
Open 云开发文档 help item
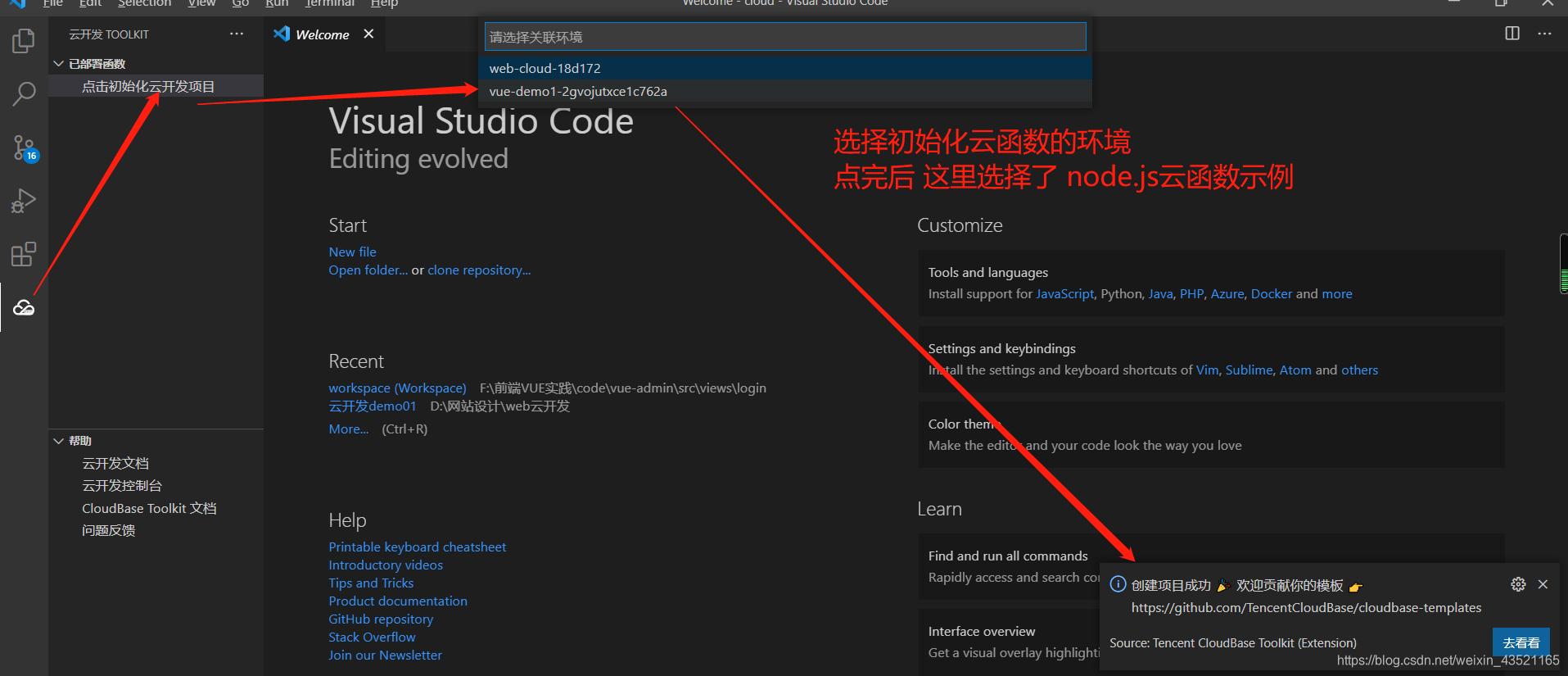click(115, 463)
